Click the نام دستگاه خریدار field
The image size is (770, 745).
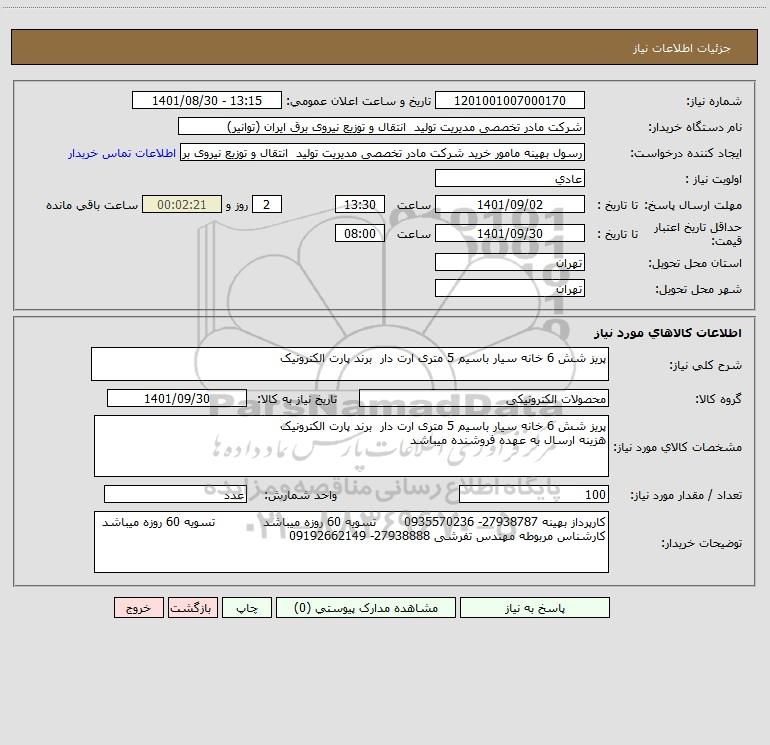(381, 126)
